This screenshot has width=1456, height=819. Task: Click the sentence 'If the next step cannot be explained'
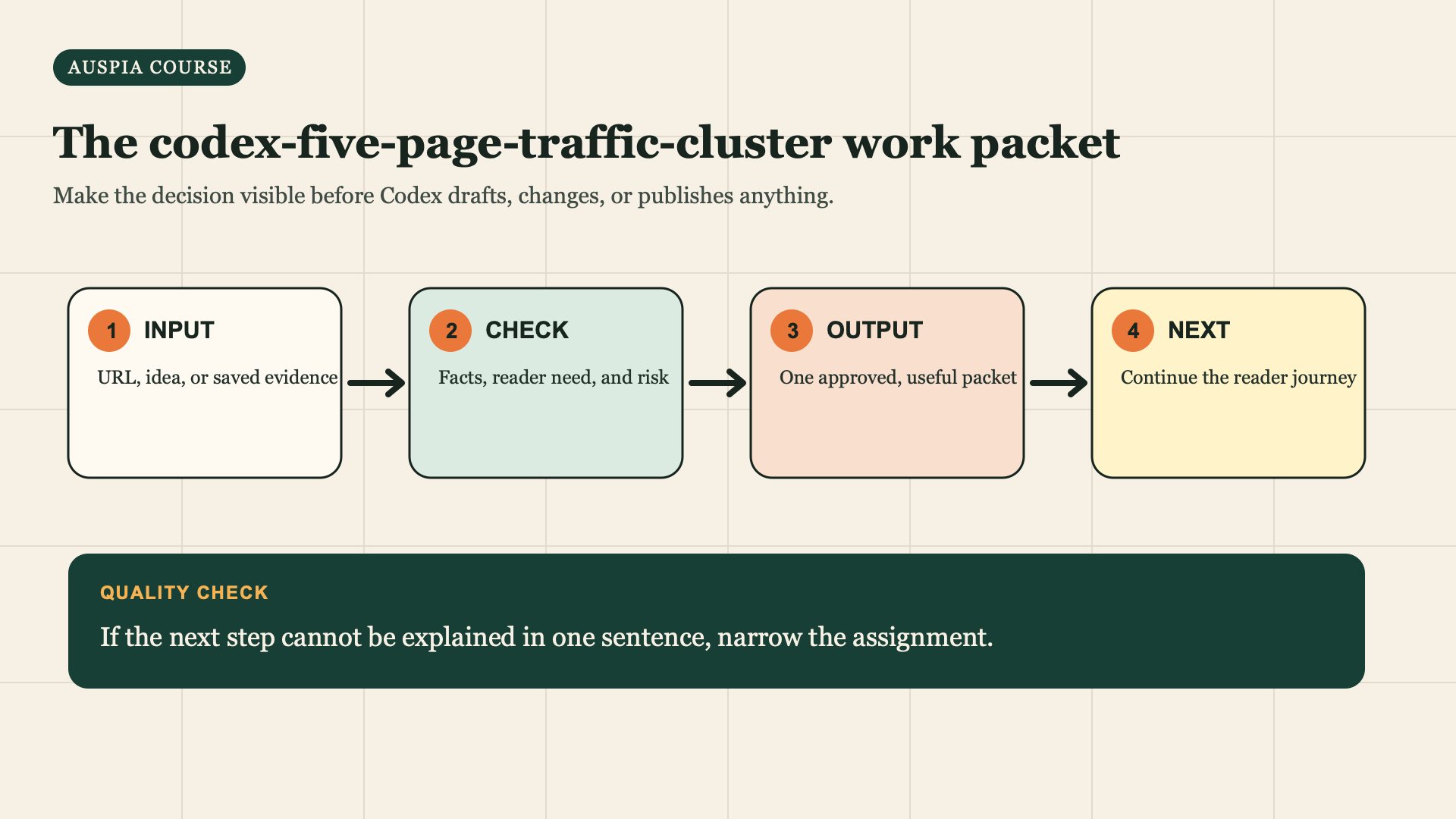pos(546,637)
